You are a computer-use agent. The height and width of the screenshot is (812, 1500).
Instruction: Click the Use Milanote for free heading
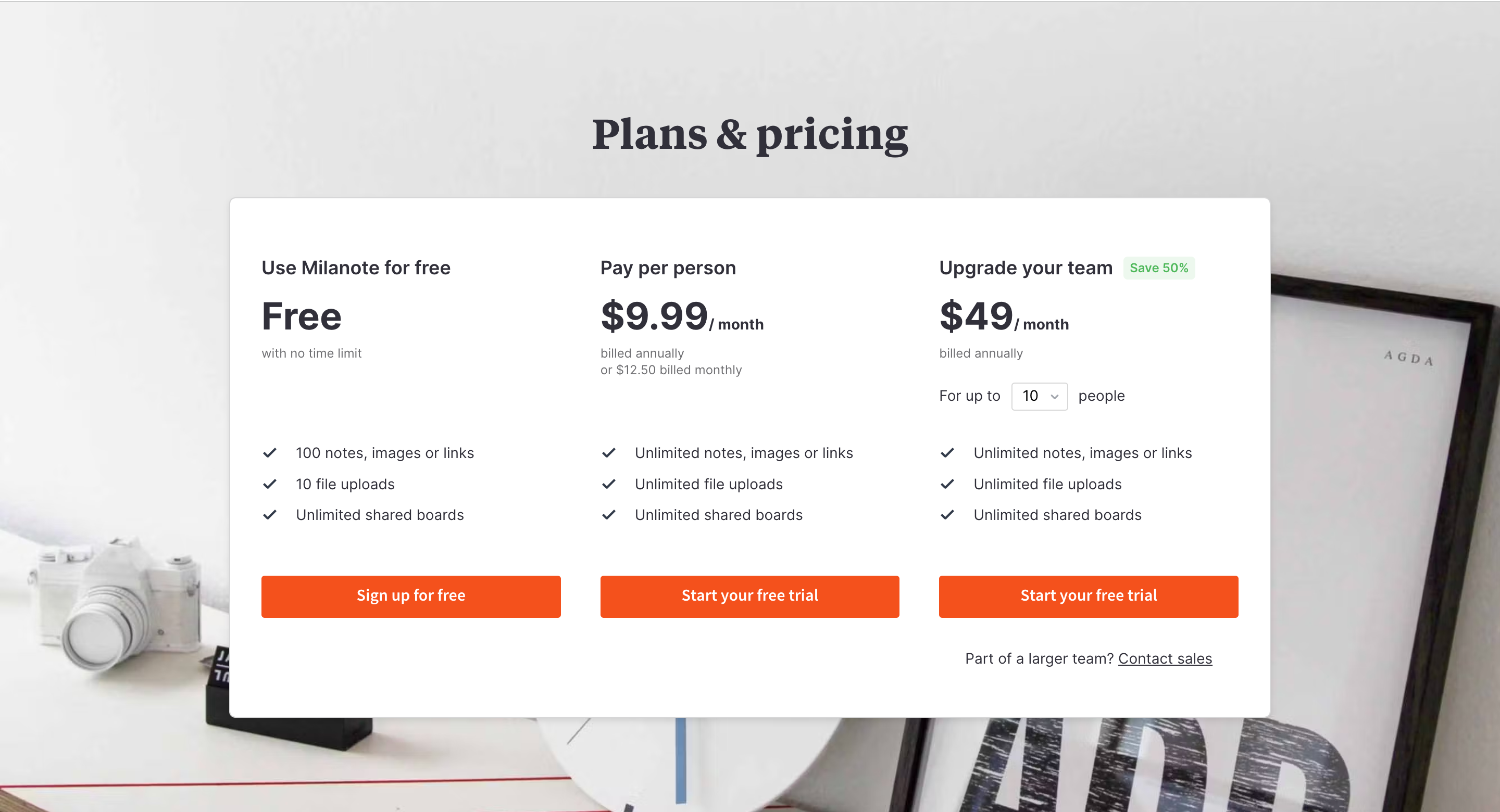356,268
